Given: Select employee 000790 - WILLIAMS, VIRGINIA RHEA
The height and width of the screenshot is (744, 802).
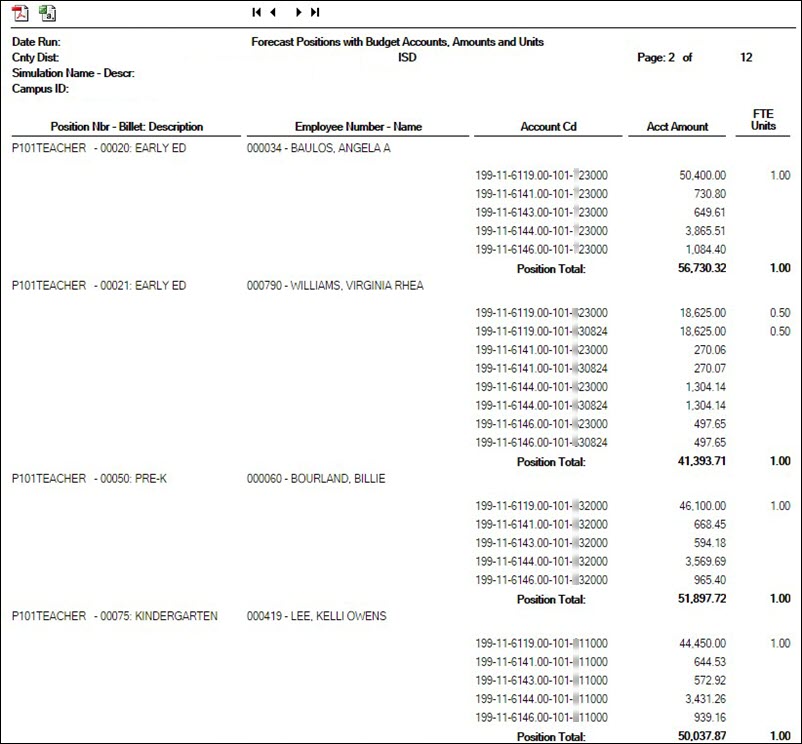Looking at the screenshot, I should [342, 285].
